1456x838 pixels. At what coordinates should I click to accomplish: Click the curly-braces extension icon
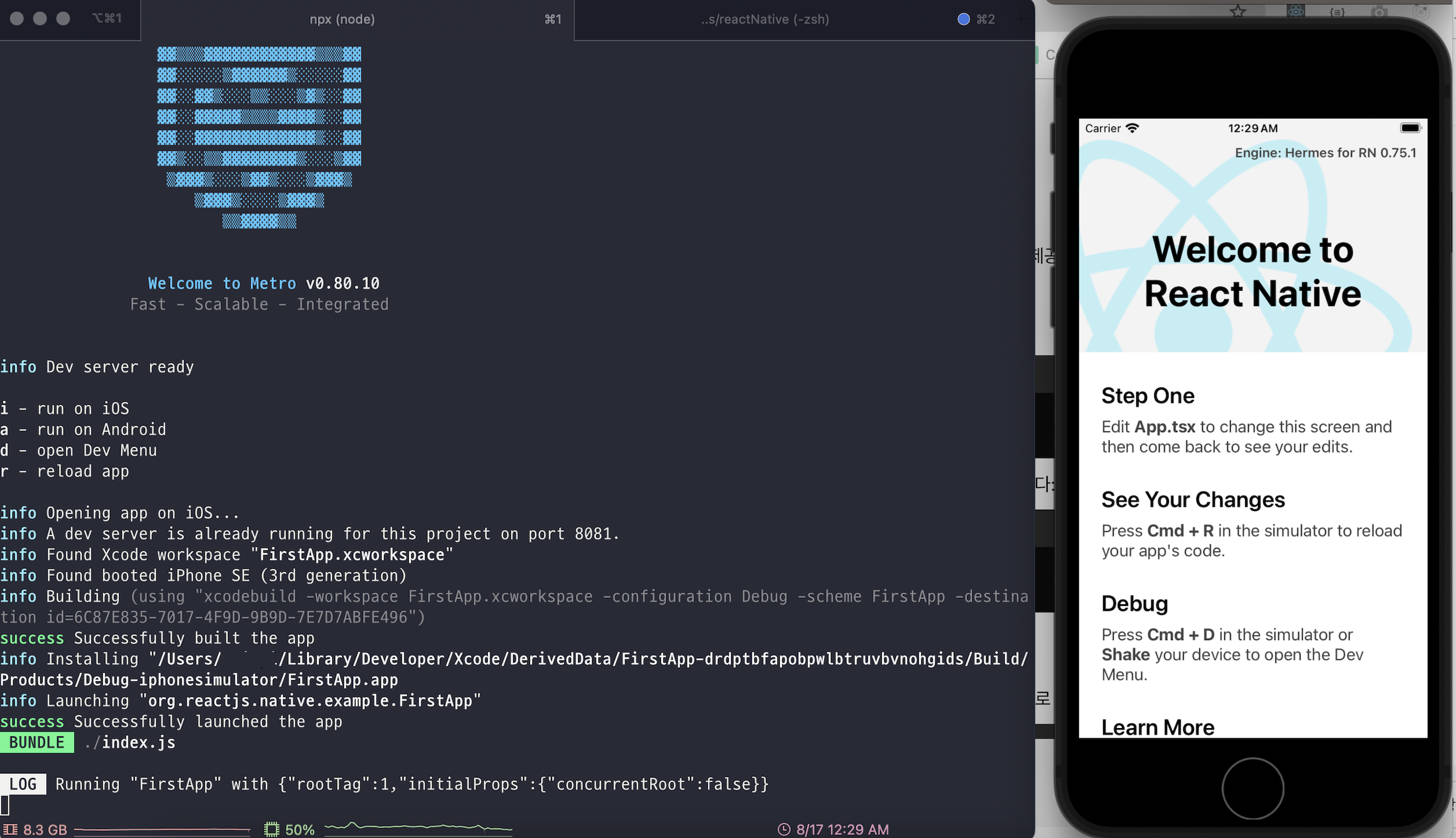pyautogui.click(x=1337, y=12)
